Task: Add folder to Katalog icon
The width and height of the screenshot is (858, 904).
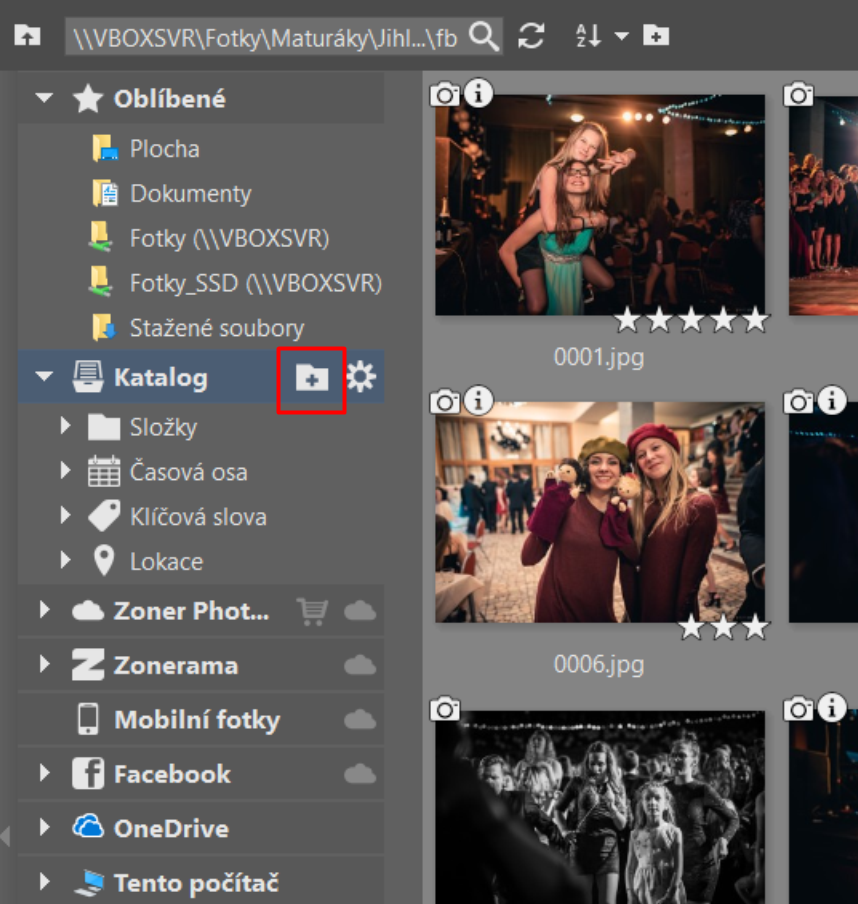Action: 312,378
